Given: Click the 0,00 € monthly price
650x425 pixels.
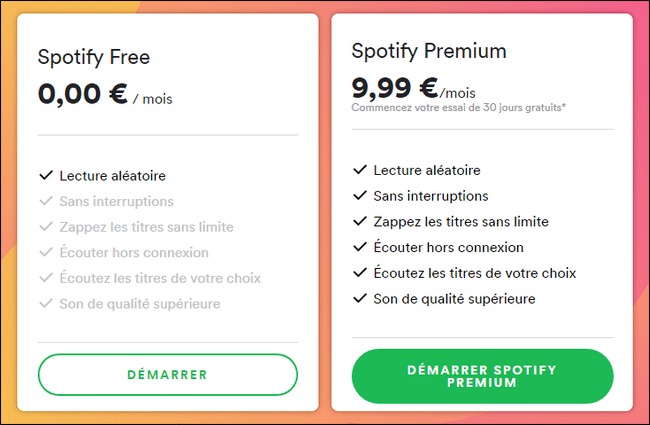Looking at the screenshot, I should [82, 94].
